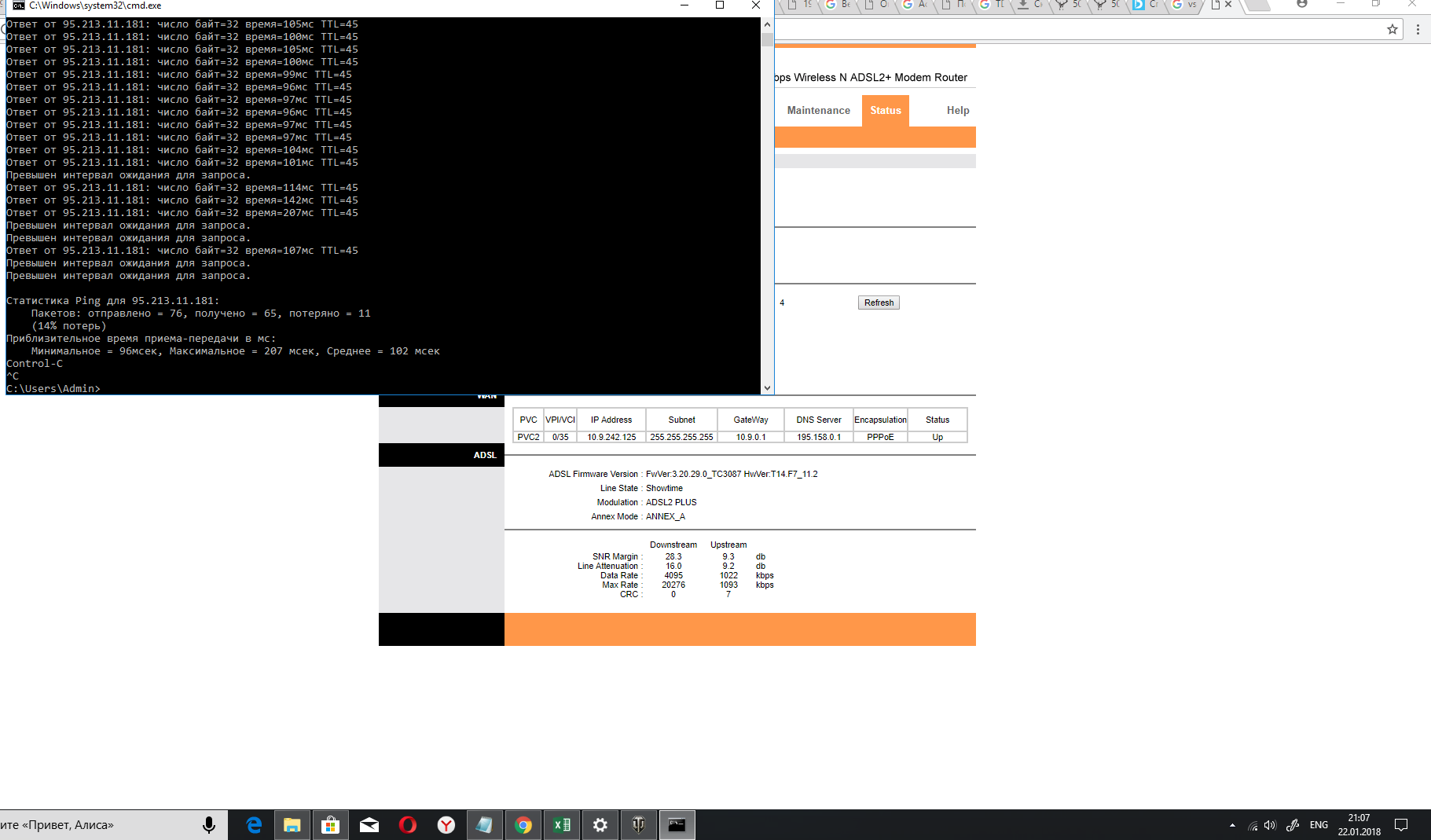
Task: Open World of Tanks from taskbar
Action: 639,825
